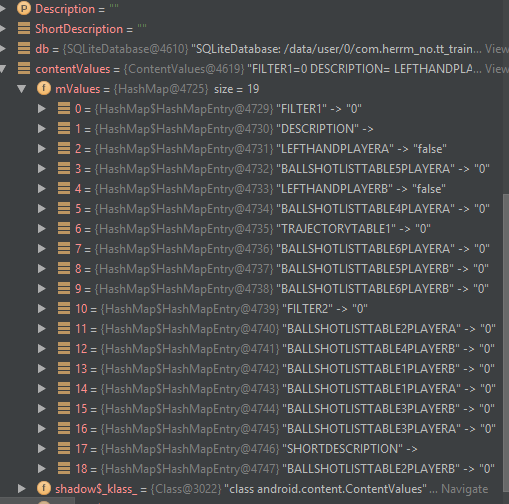The image size is (509, 504).
Task: Expand entry 10 containing FILTER2
Action: pos(42,309)
